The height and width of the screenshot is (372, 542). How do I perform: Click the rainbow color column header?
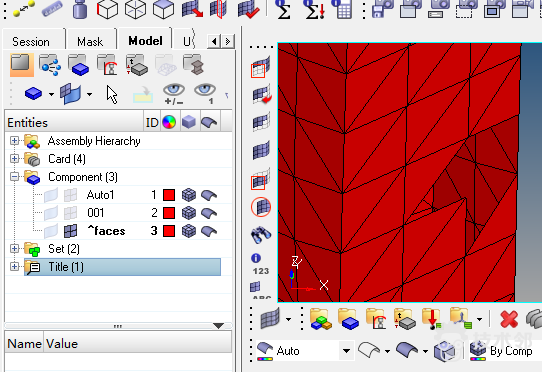point(169,122)
